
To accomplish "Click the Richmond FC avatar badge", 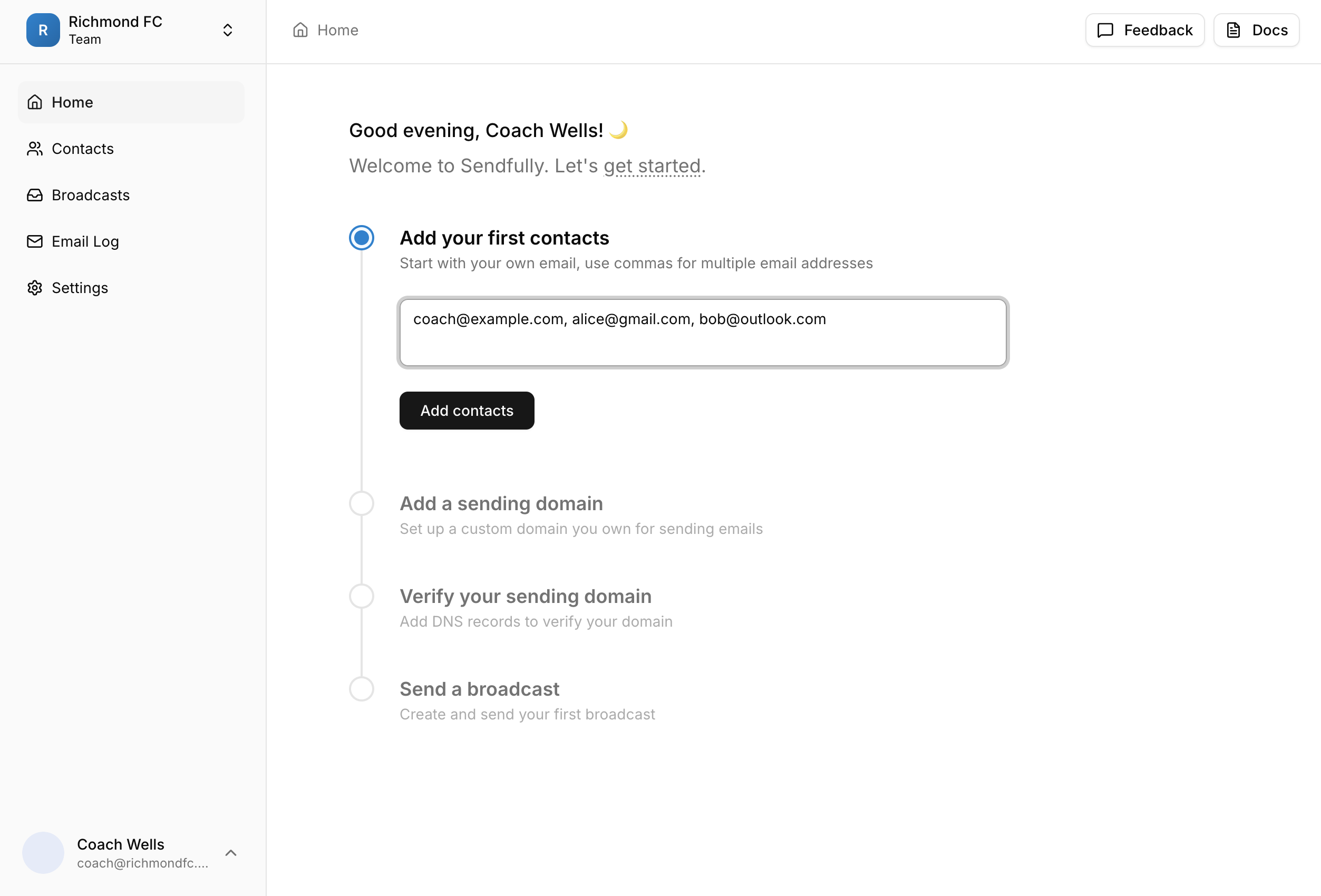I will pos(43,30).
